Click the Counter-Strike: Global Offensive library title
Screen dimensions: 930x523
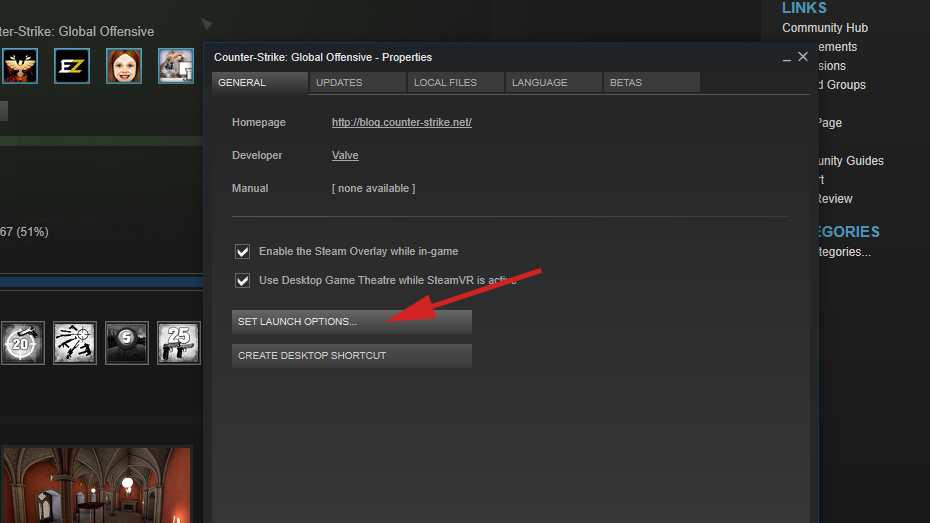coord(77,31)
